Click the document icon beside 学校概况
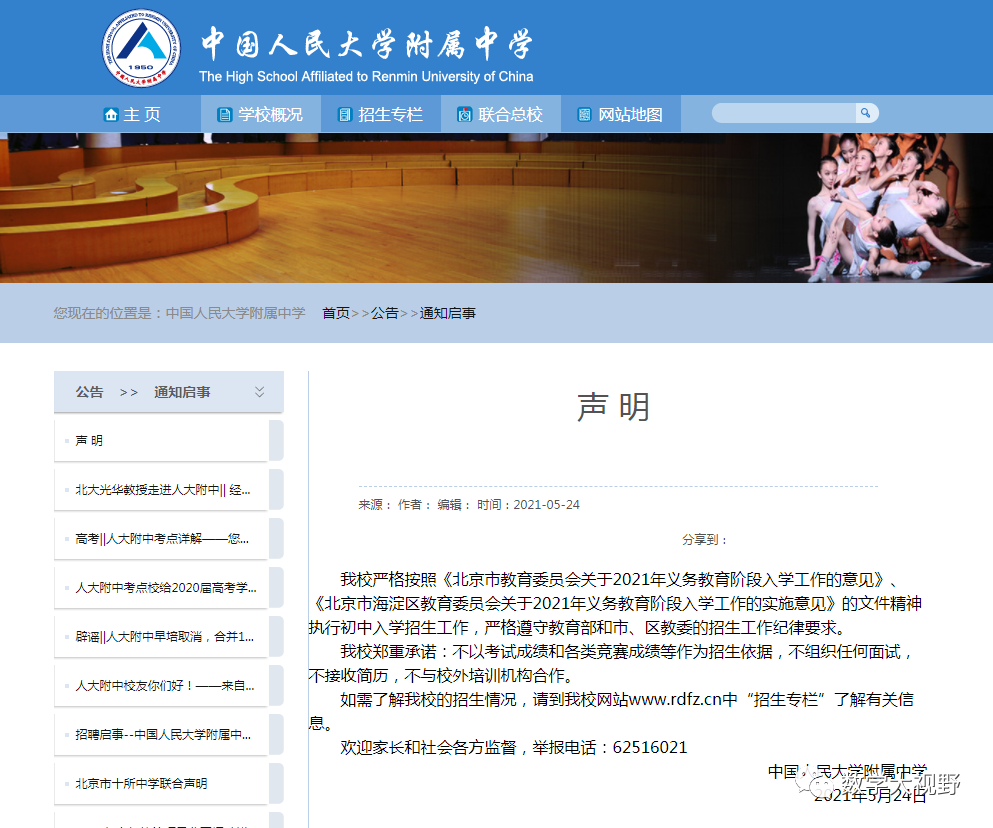This screenshot has width=993, height=828. coord(224,115)
